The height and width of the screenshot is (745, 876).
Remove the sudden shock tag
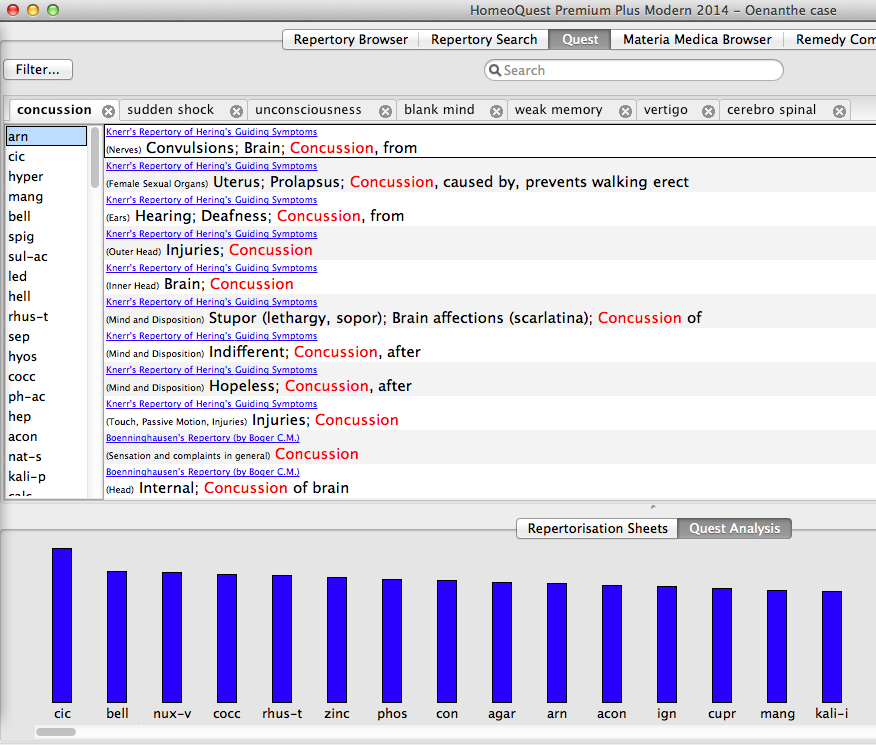click(x=236, y=111)
